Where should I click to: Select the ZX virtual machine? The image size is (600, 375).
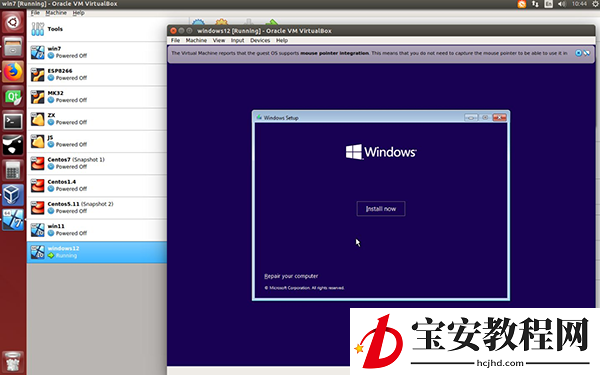pos(97,119)
